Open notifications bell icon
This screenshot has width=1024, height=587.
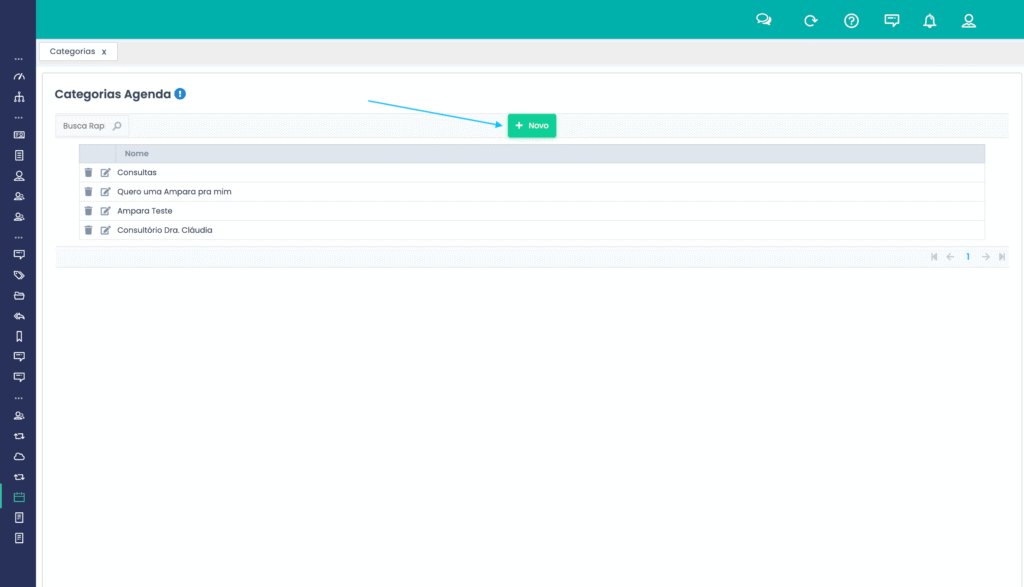pyautogui.click(x=929, y=20)
